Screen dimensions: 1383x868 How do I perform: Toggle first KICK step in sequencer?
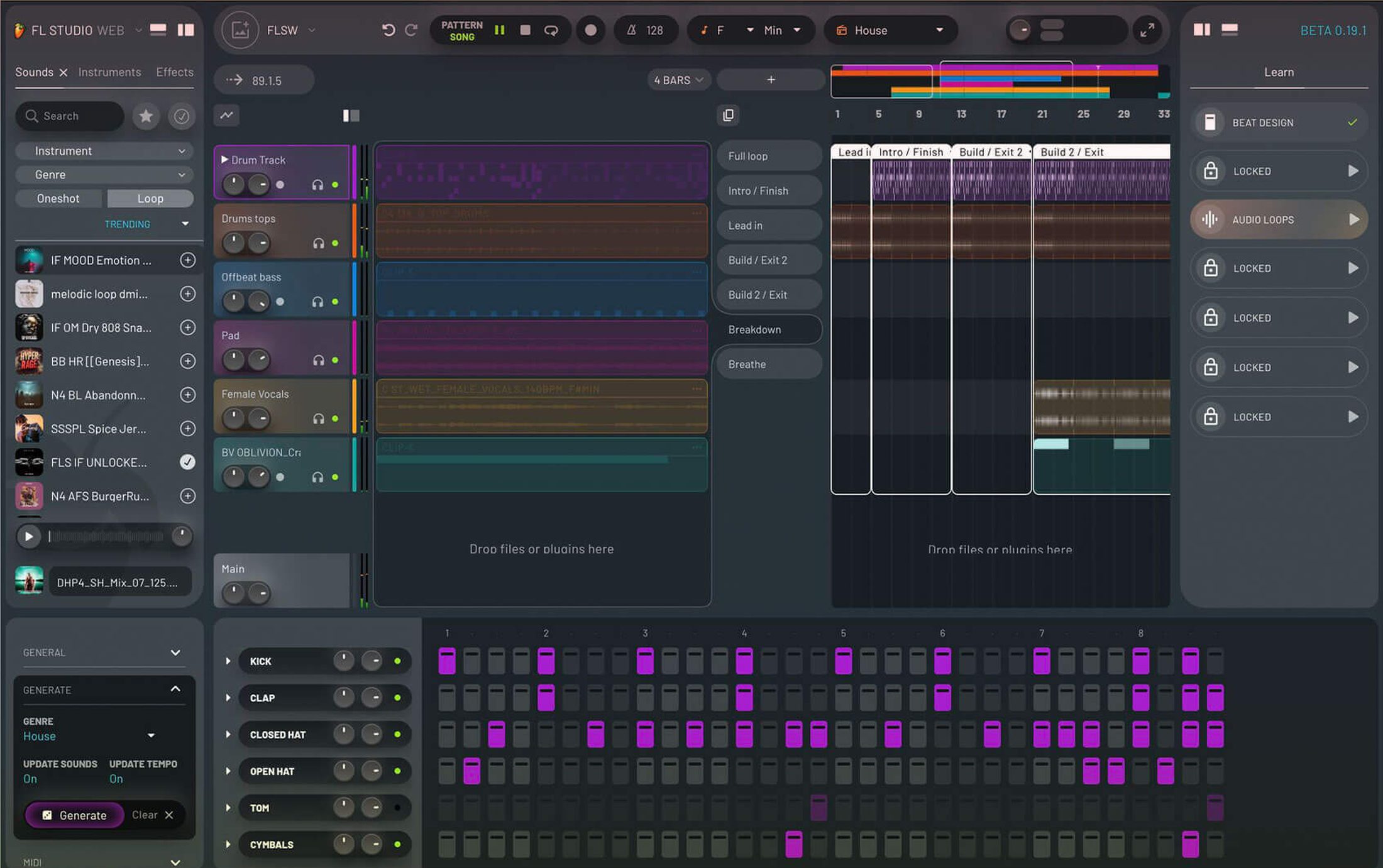pos(447,661)
